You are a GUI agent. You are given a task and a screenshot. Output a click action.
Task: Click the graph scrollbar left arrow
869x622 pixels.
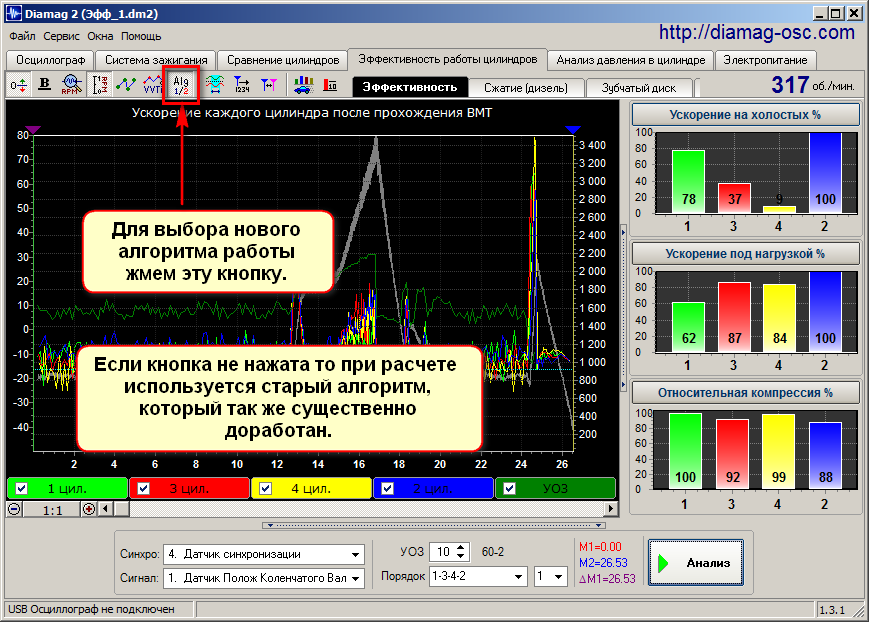tap(105, 509)
